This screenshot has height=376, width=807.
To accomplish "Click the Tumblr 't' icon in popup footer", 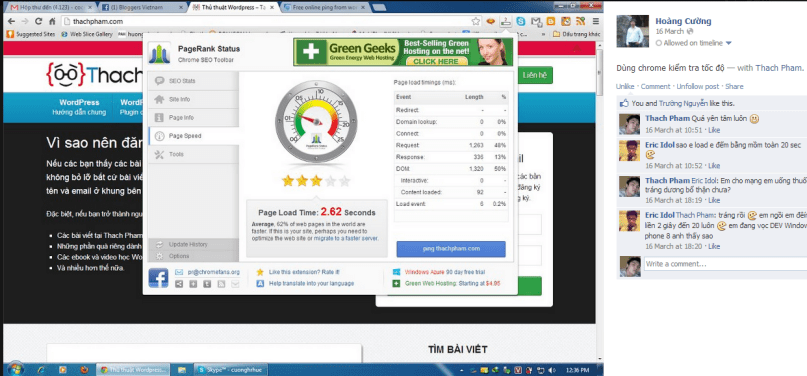I will click(207, 283).
